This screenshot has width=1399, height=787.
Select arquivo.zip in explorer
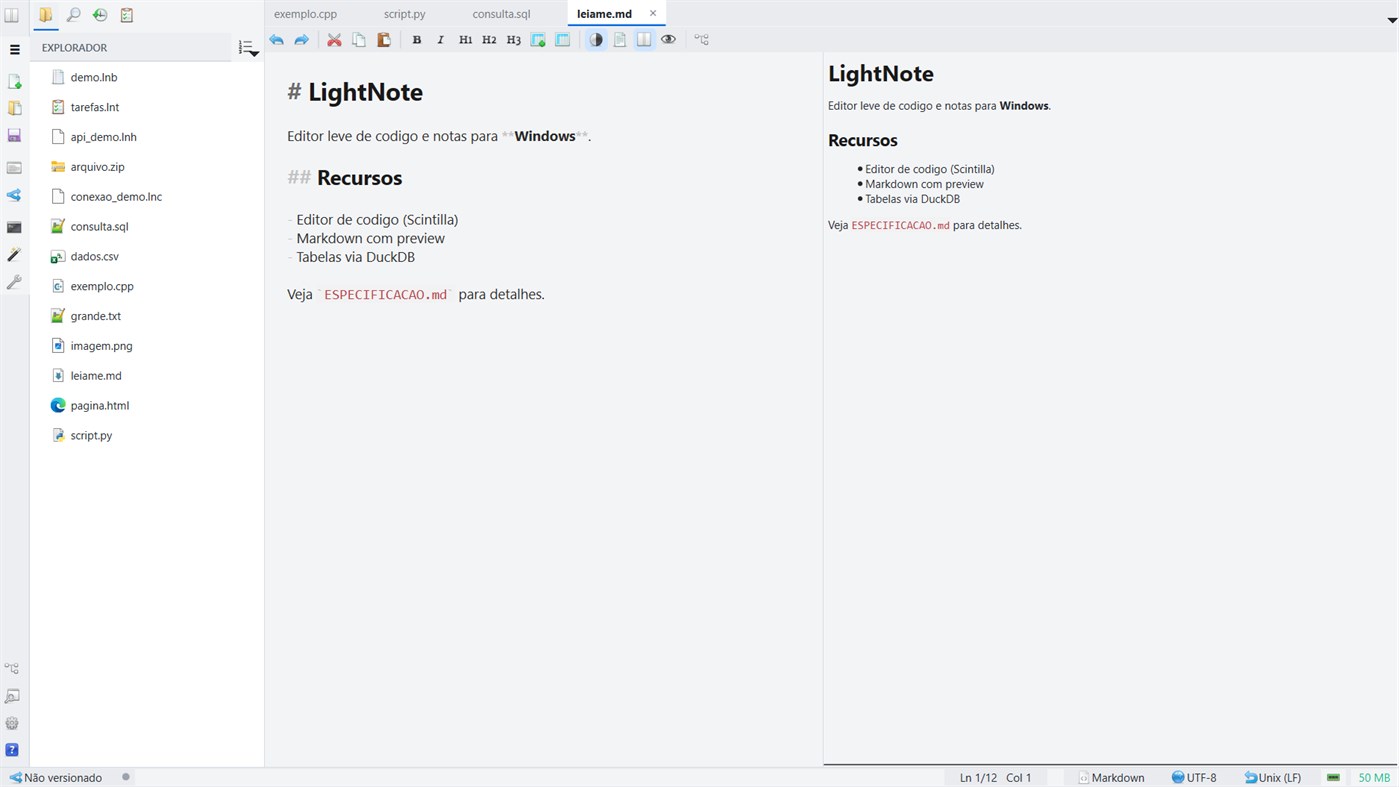(x=98, y=167)
